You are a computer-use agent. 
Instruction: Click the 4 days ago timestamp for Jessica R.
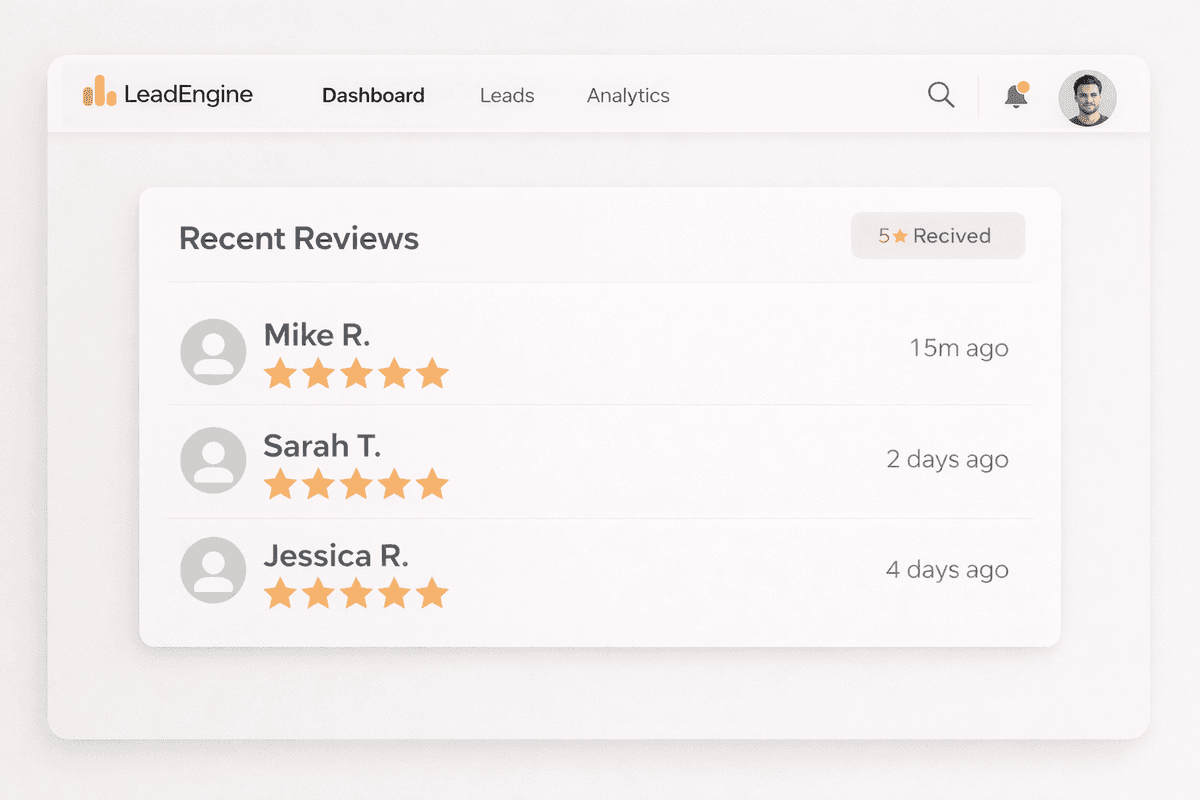946,570
